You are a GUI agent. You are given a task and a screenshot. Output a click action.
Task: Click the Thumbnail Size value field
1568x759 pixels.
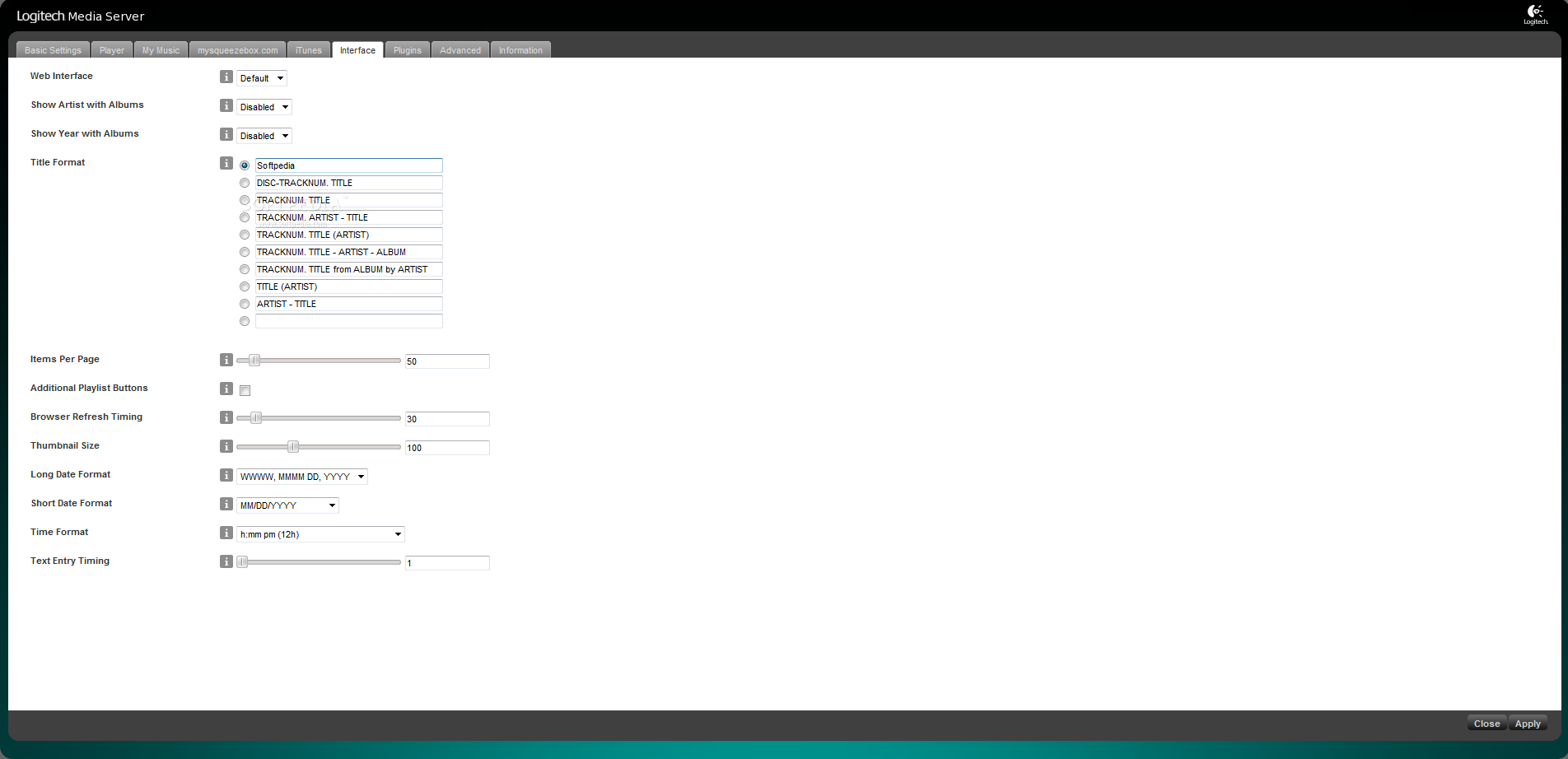tap(447, 448)
